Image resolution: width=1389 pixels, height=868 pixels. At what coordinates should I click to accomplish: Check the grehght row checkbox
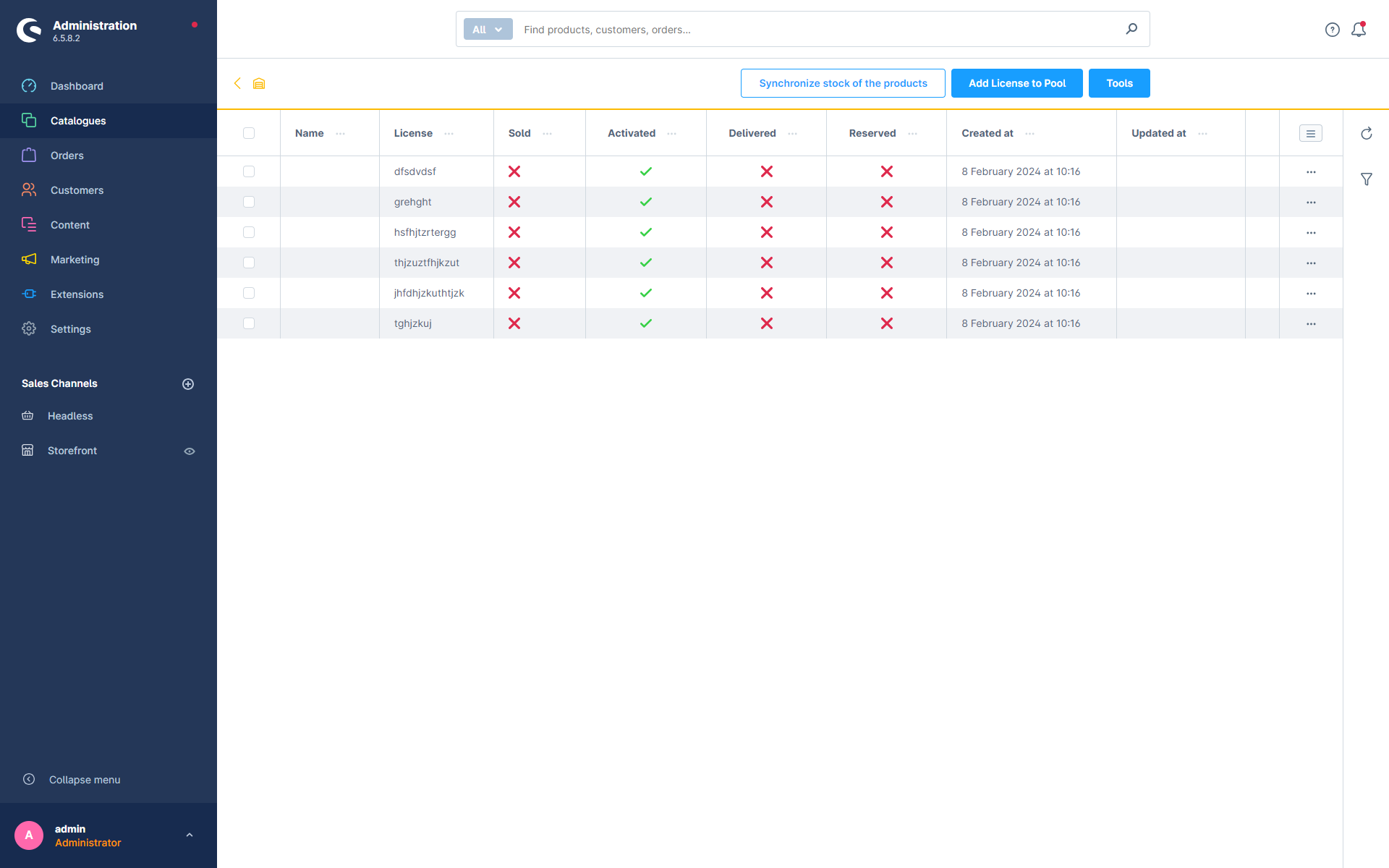249,202
